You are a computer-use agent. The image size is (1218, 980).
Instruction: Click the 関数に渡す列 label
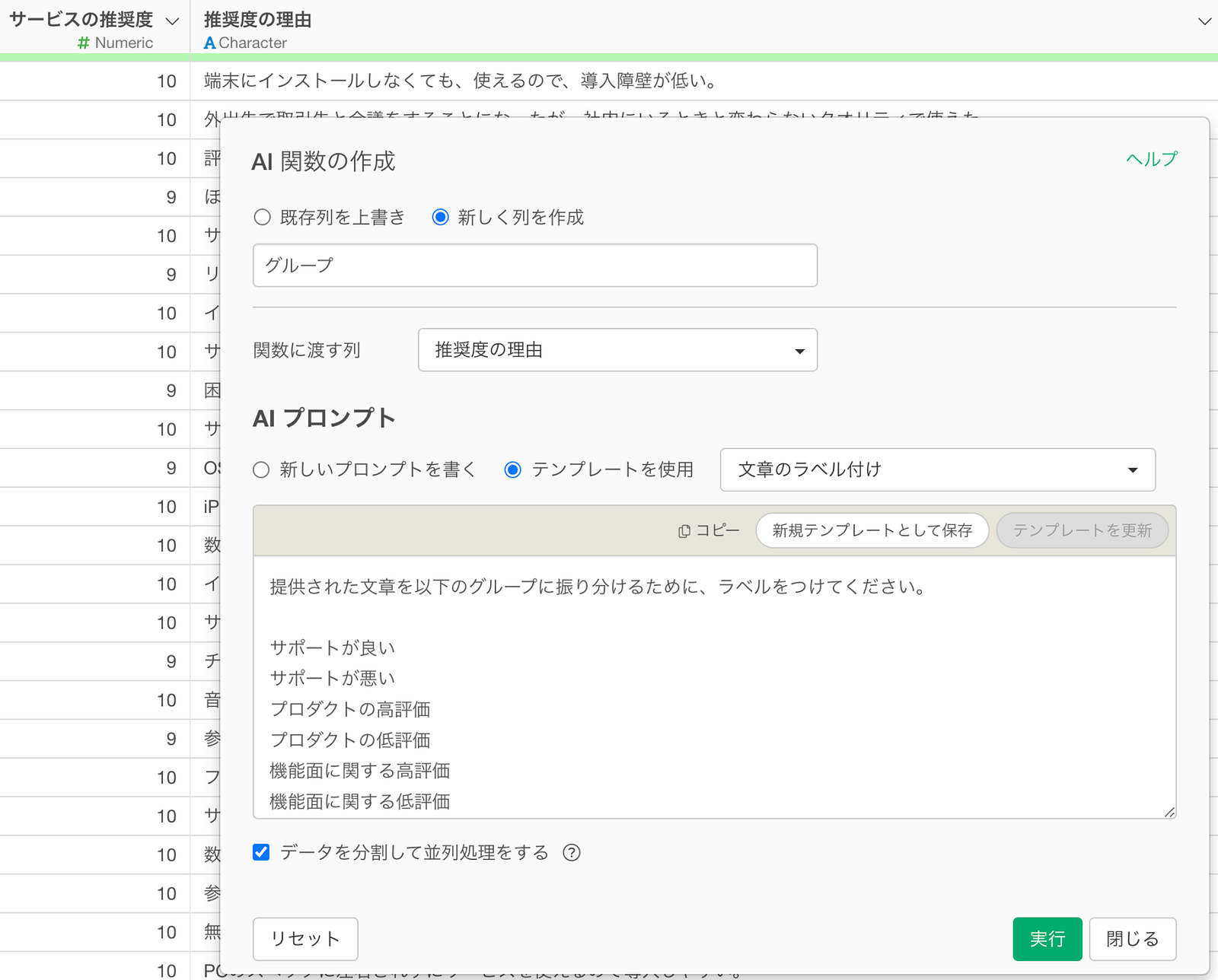click(x=307, y=350)
